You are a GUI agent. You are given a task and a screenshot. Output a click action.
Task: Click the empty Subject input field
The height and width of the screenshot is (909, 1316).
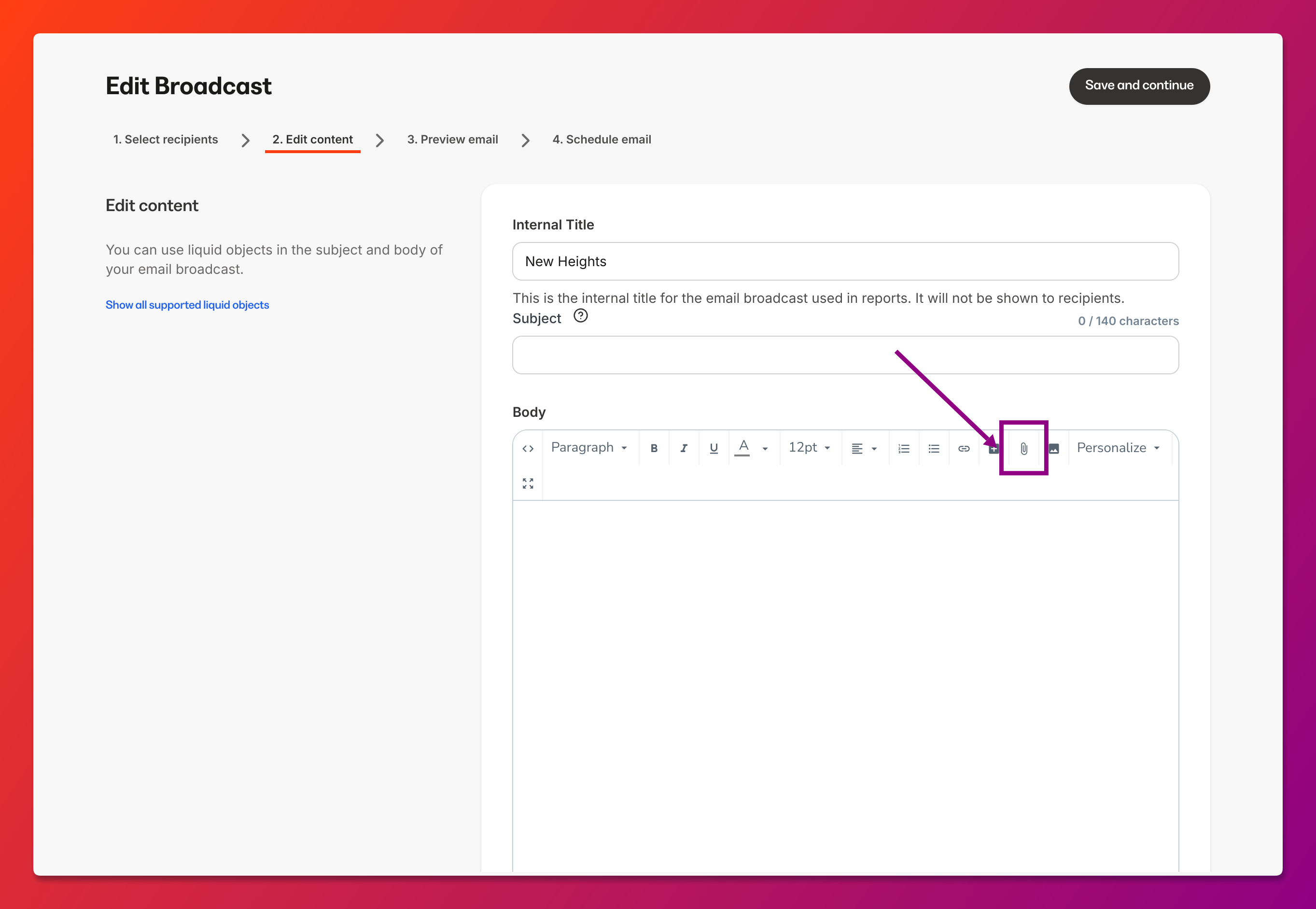845,355
